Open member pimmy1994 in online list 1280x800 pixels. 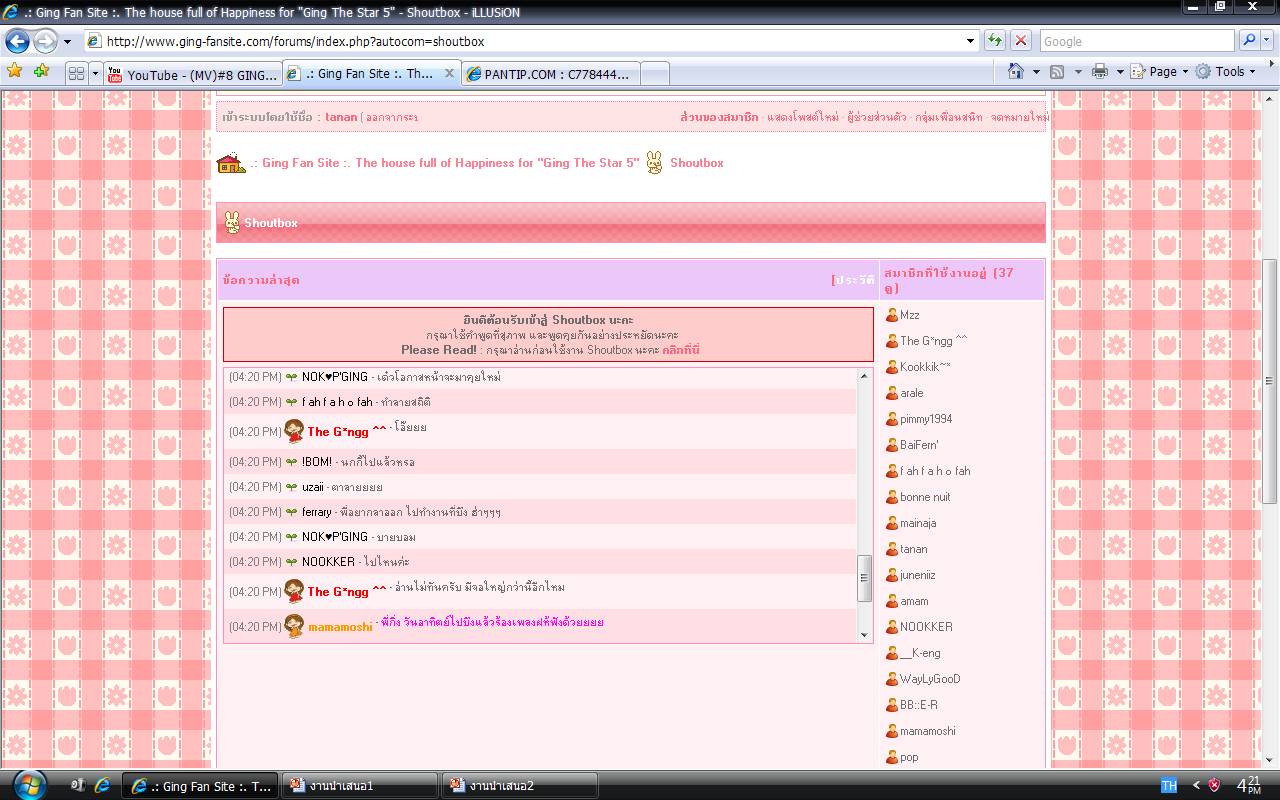coord(926,419)
